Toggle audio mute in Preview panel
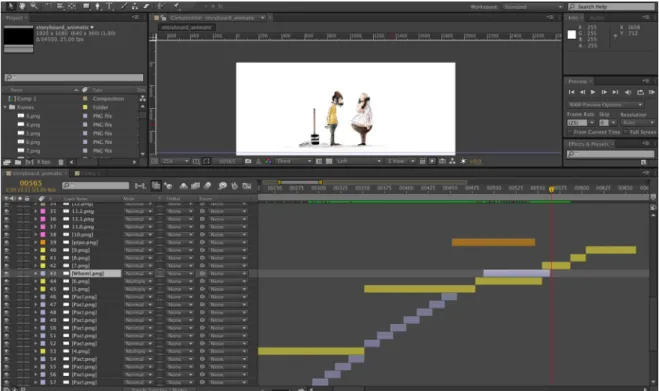 628,92
